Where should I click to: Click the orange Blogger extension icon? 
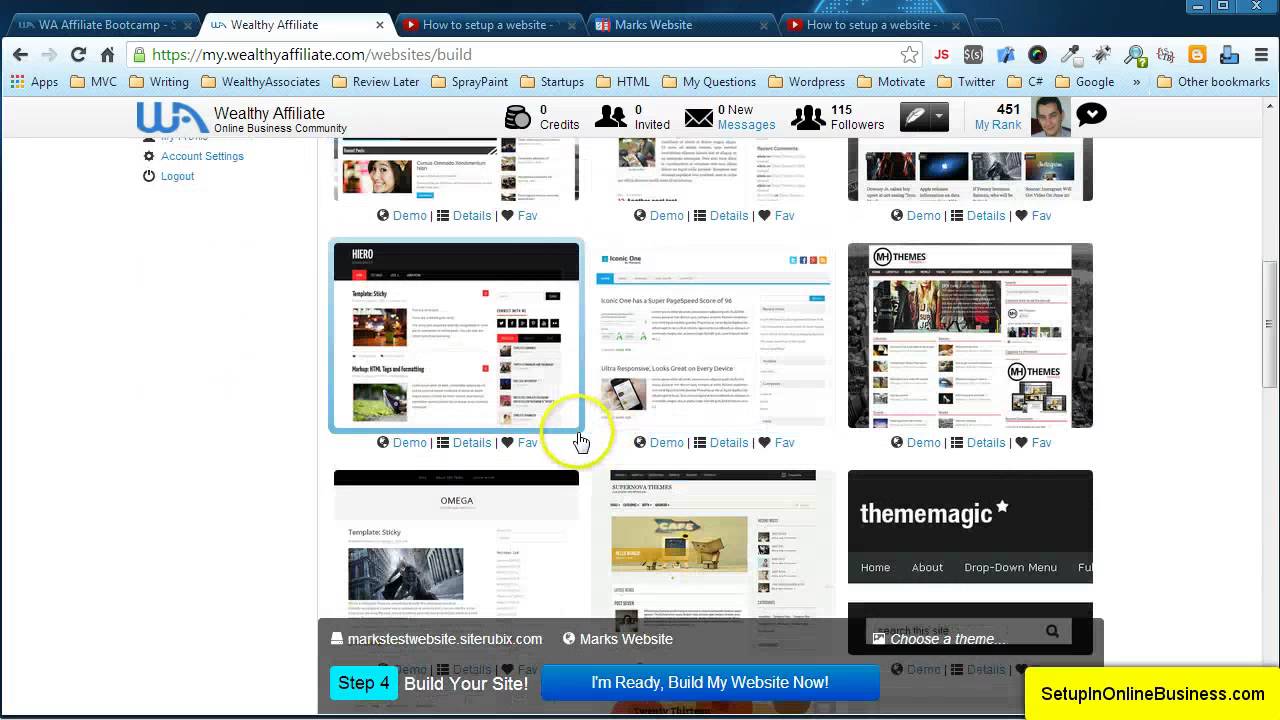(x=1197, y=55)
